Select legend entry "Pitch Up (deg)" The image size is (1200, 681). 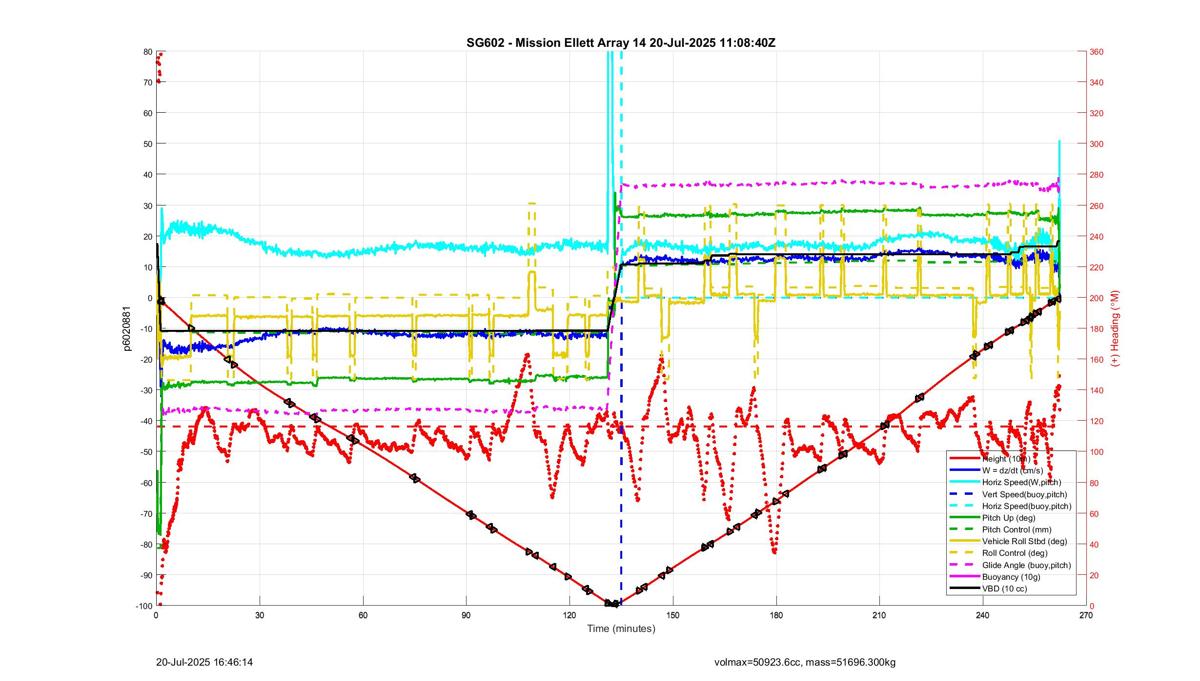[1009, 518]
